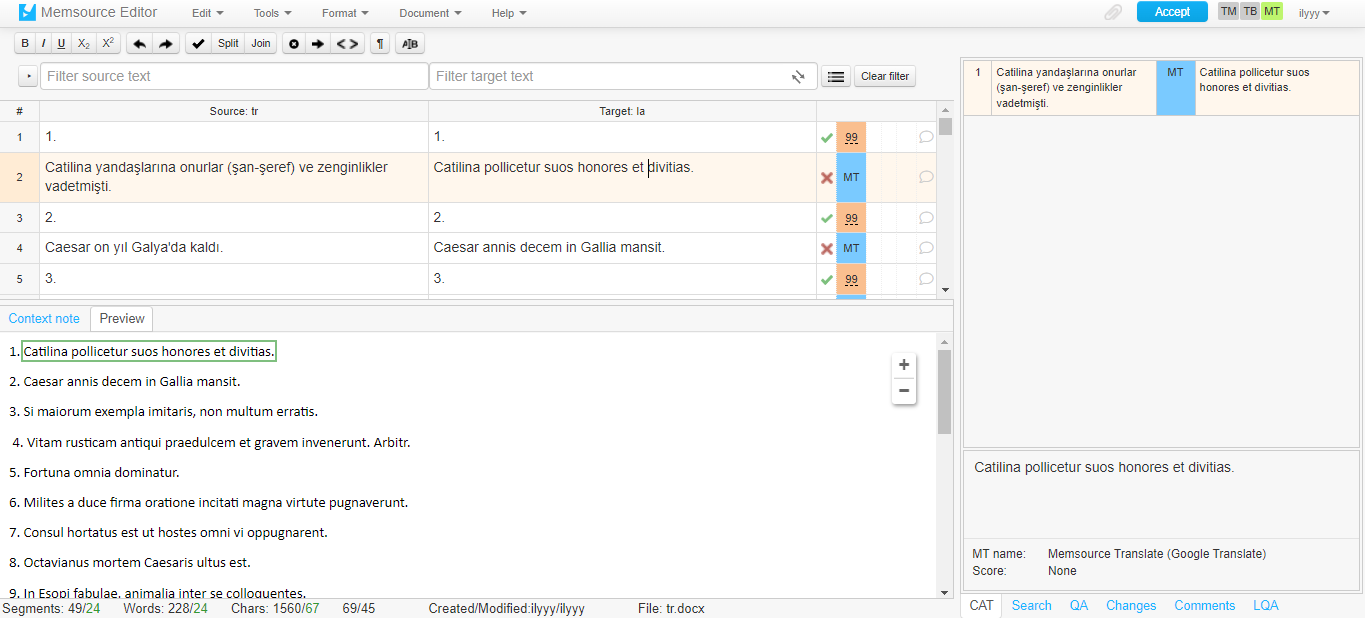Click the insert tag angle brackets button
The width and height of the screenshot is (1365, 618).
coord(346,43)
